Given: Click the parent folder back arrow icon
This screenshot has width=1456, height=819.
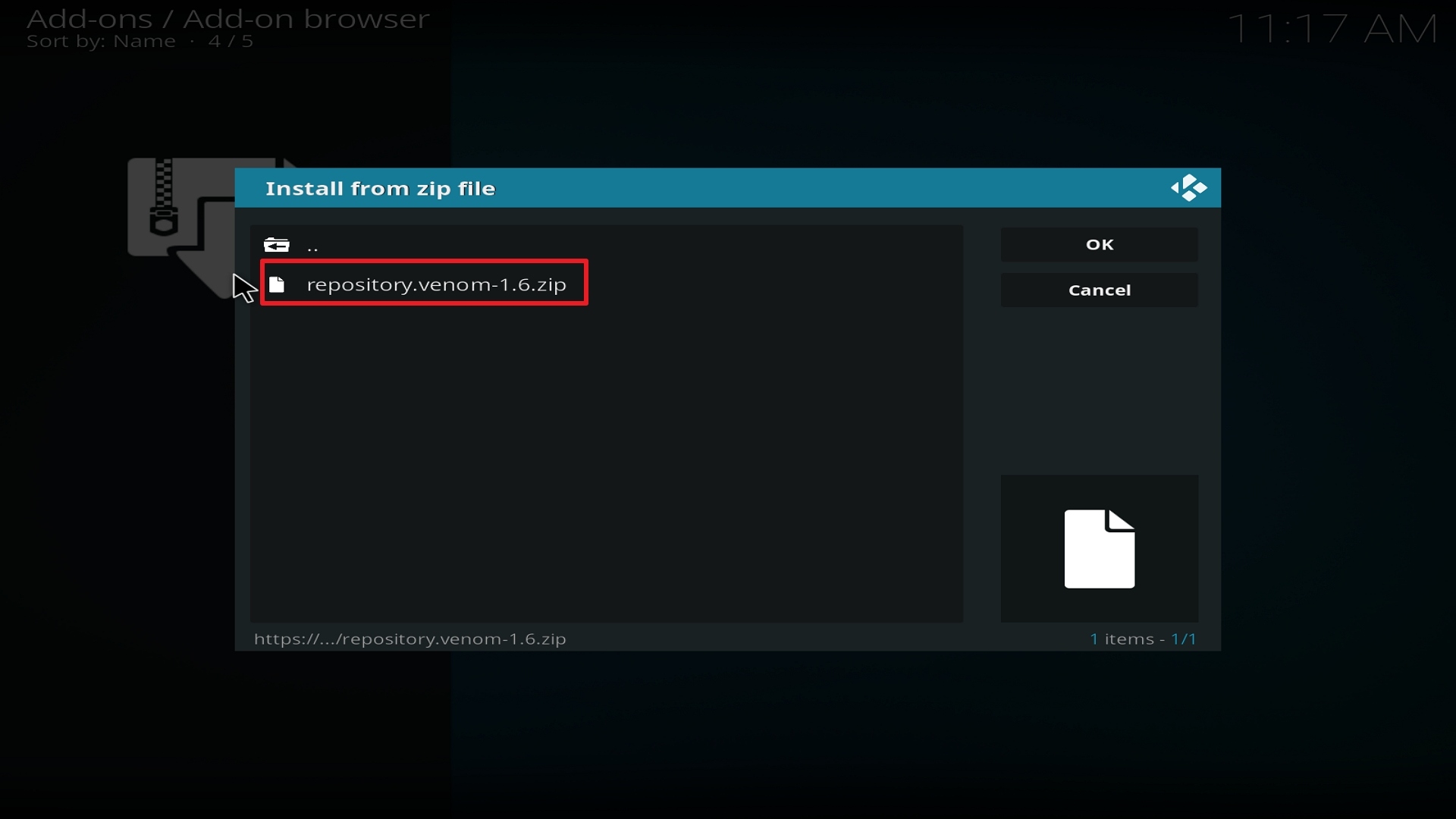Looking at the screenshot, I should pyautogui.click(x=277, y=245).
